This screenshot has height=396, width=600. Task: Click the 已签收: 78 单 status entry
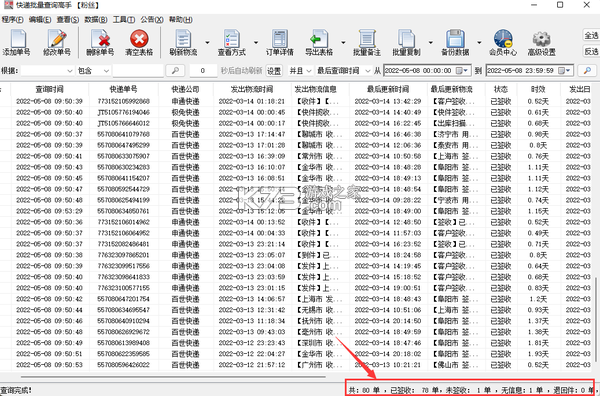coord(414,390)
